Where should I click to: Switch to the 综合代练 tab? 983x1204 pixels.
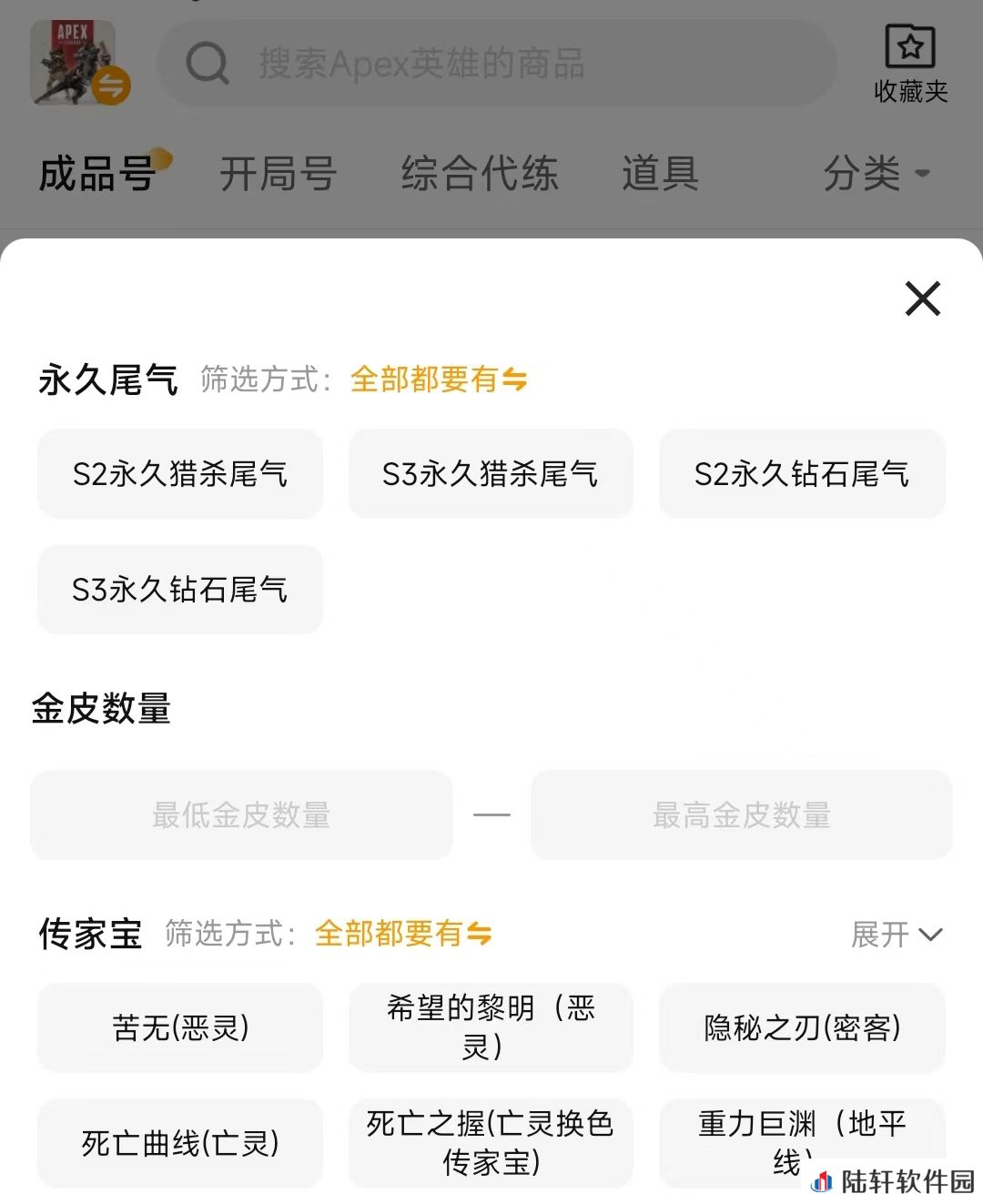(x=480, y=173)
